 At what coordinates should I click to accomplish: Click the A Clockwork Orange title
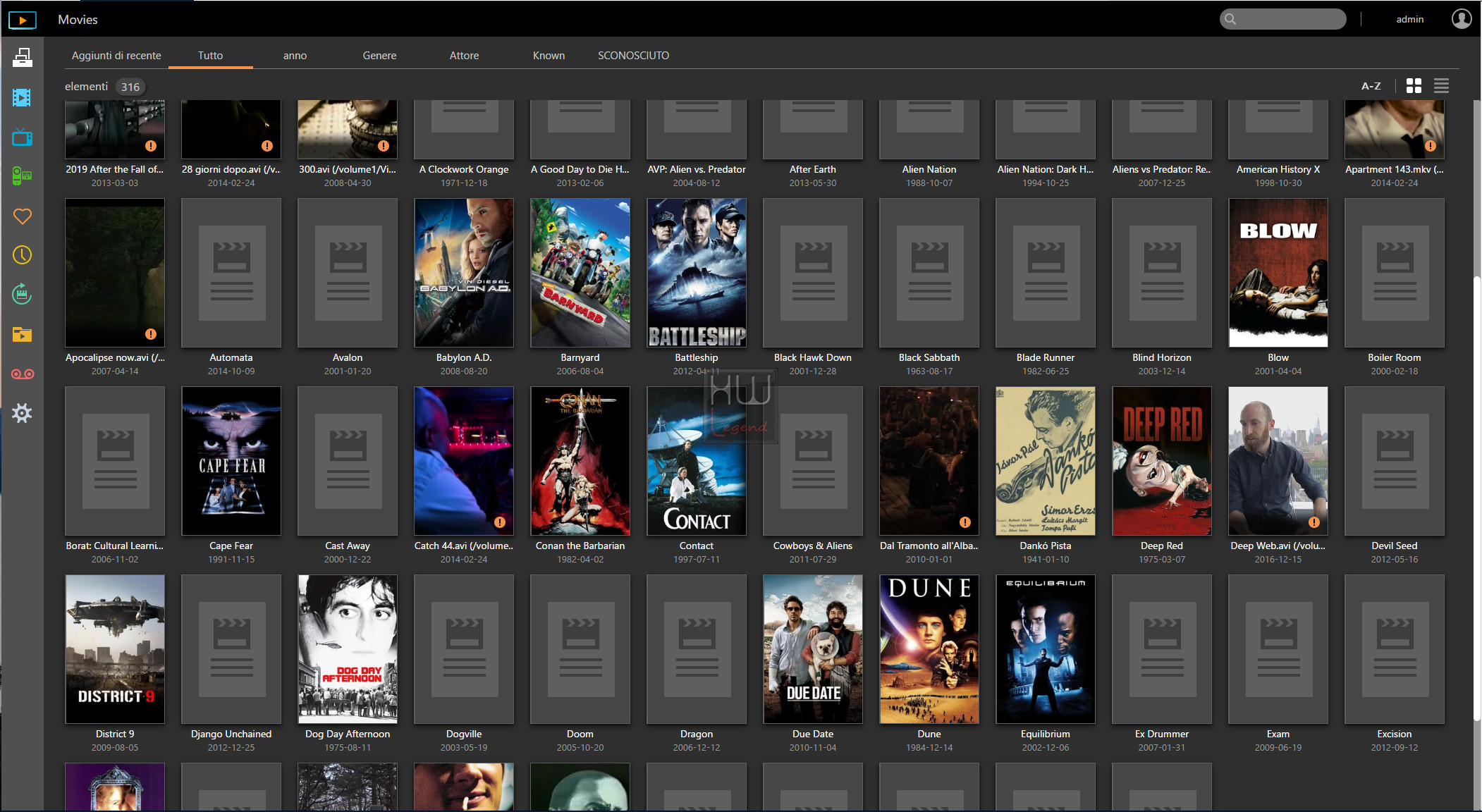click(x=464, y=169)
